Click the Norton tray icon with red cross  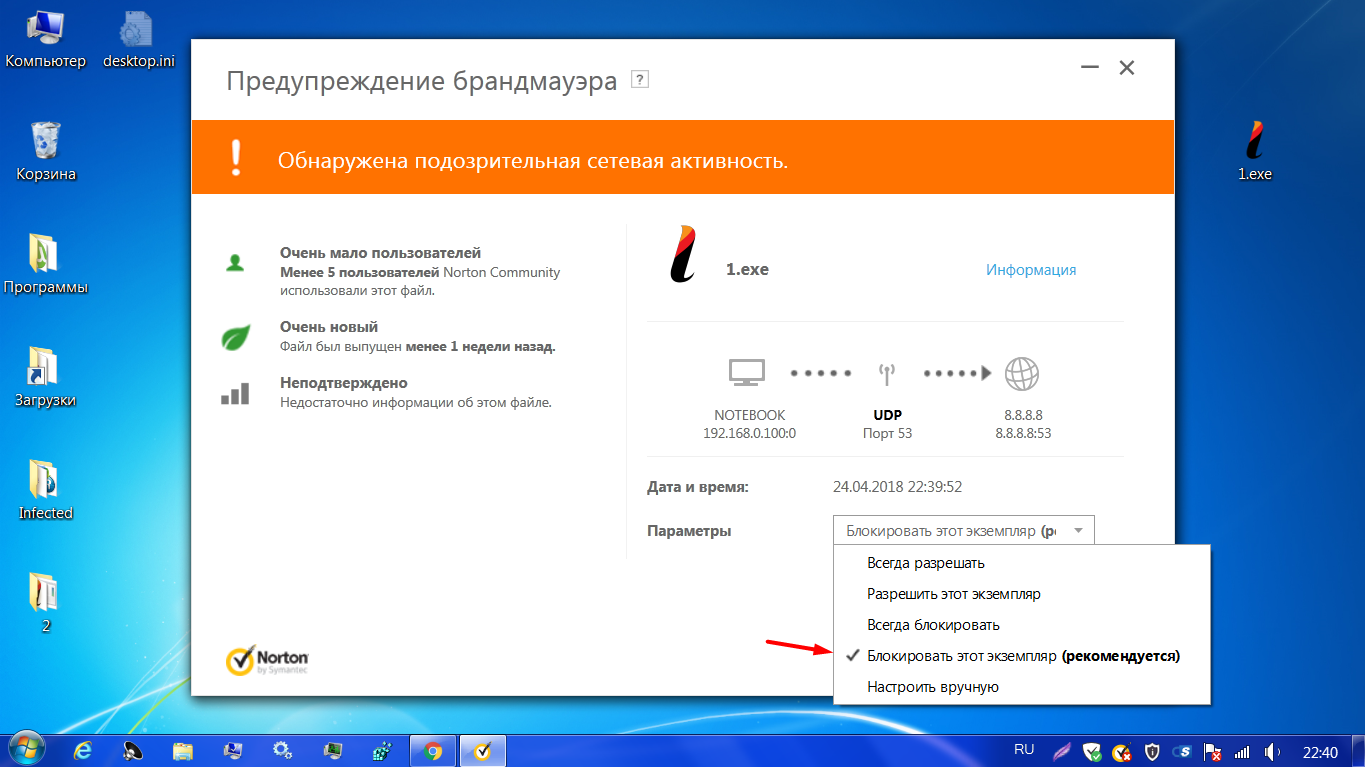point(1122,751)
